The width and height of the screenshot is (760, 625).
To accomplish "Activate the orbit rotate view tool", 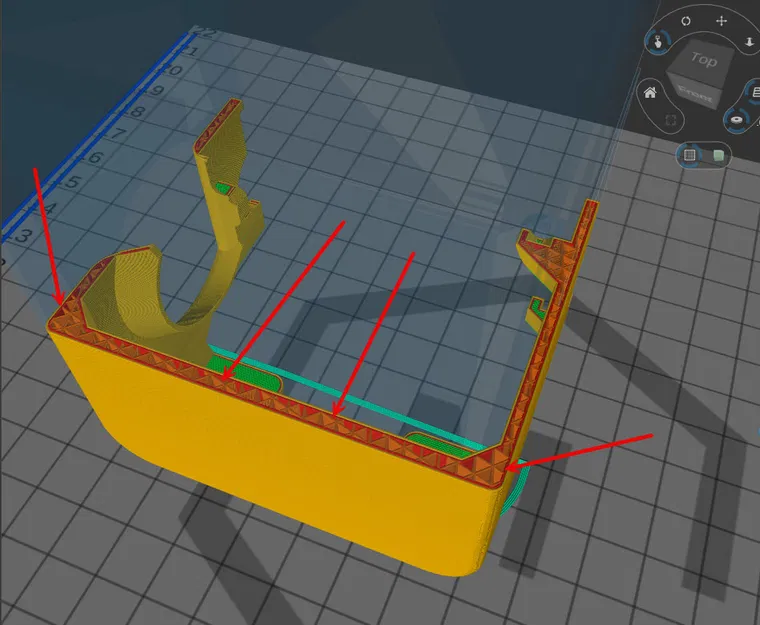I will point(686,21).
